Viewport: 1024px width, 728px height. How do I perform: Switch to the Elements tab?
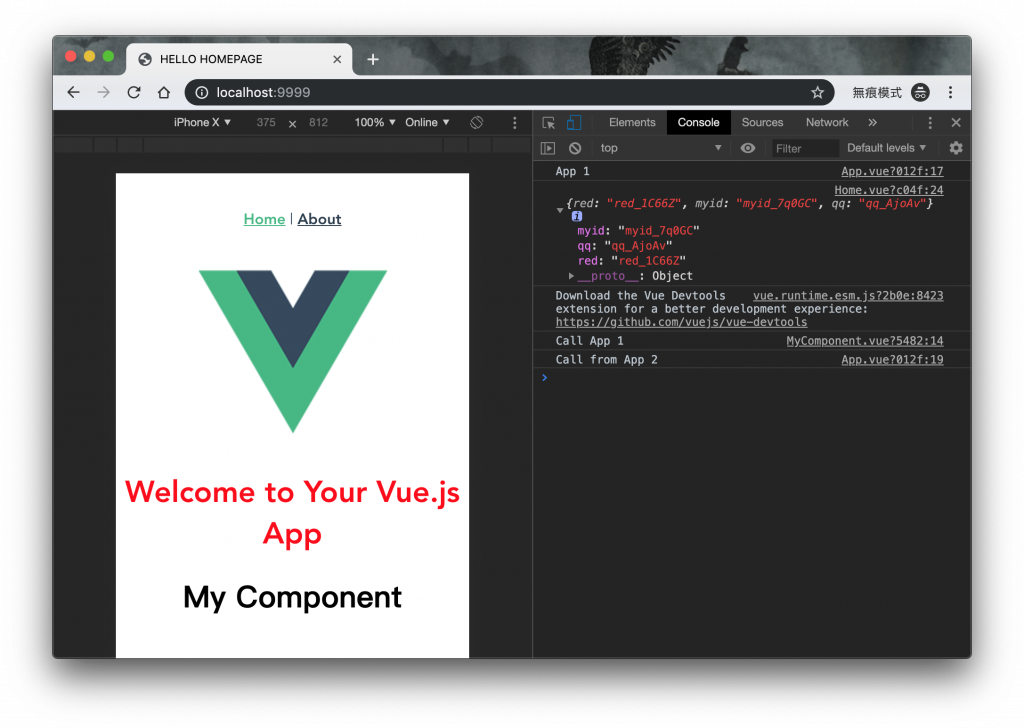[x=632, y=123]
